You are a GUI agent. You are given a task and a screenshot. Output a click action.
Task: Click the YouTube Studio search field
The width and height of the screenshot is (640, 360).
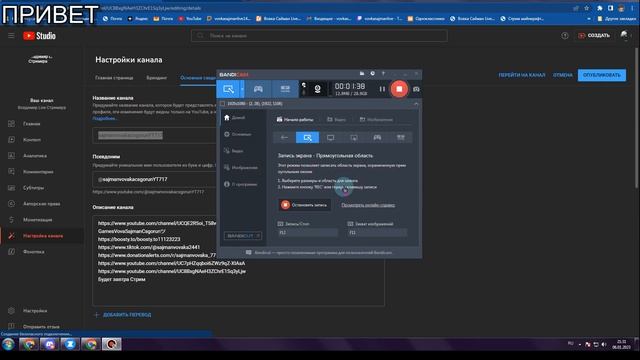tap(319, 36)
